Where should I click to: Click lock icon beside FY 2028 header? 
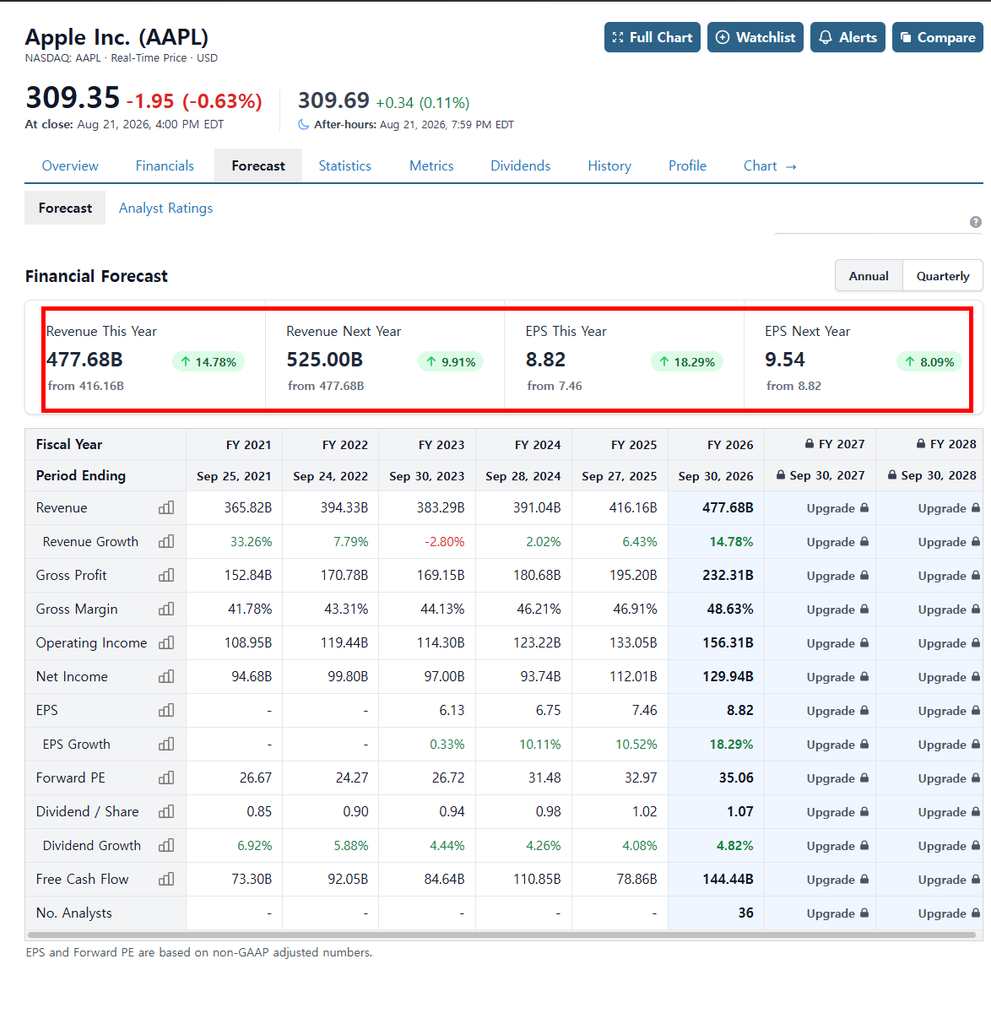pyautogui.click(x=920, y=443)
